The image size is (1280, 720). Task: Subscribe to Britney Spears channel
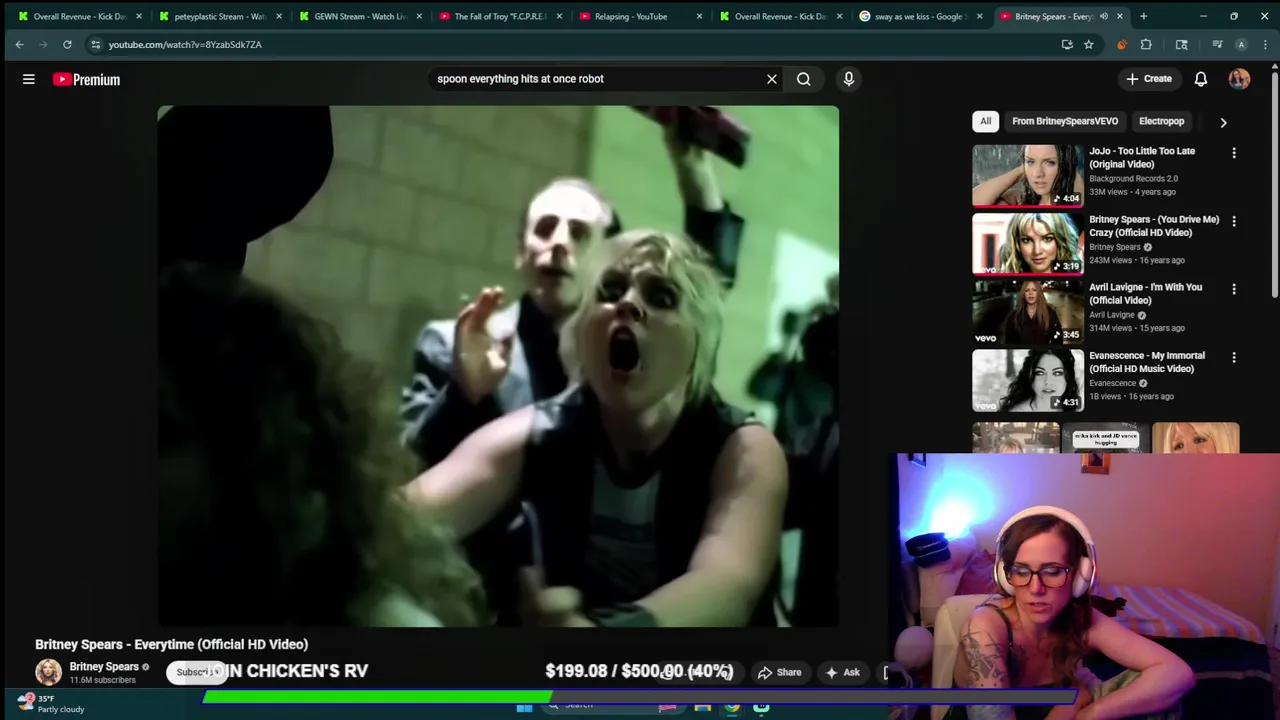tap(196, 672)
